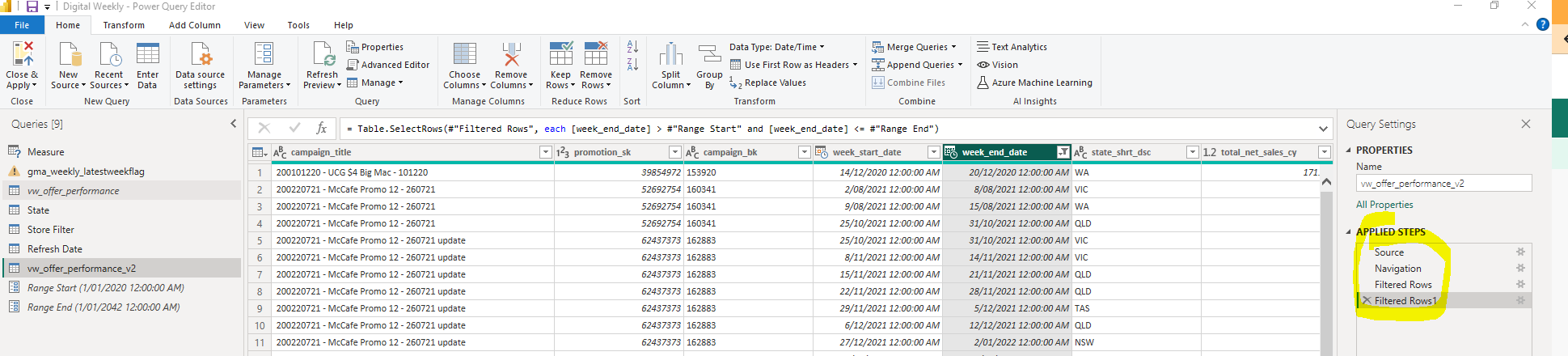This screenshot has height=356, width=1568.
Task: Close the Query Settings pane
Action: [1525, 124]
